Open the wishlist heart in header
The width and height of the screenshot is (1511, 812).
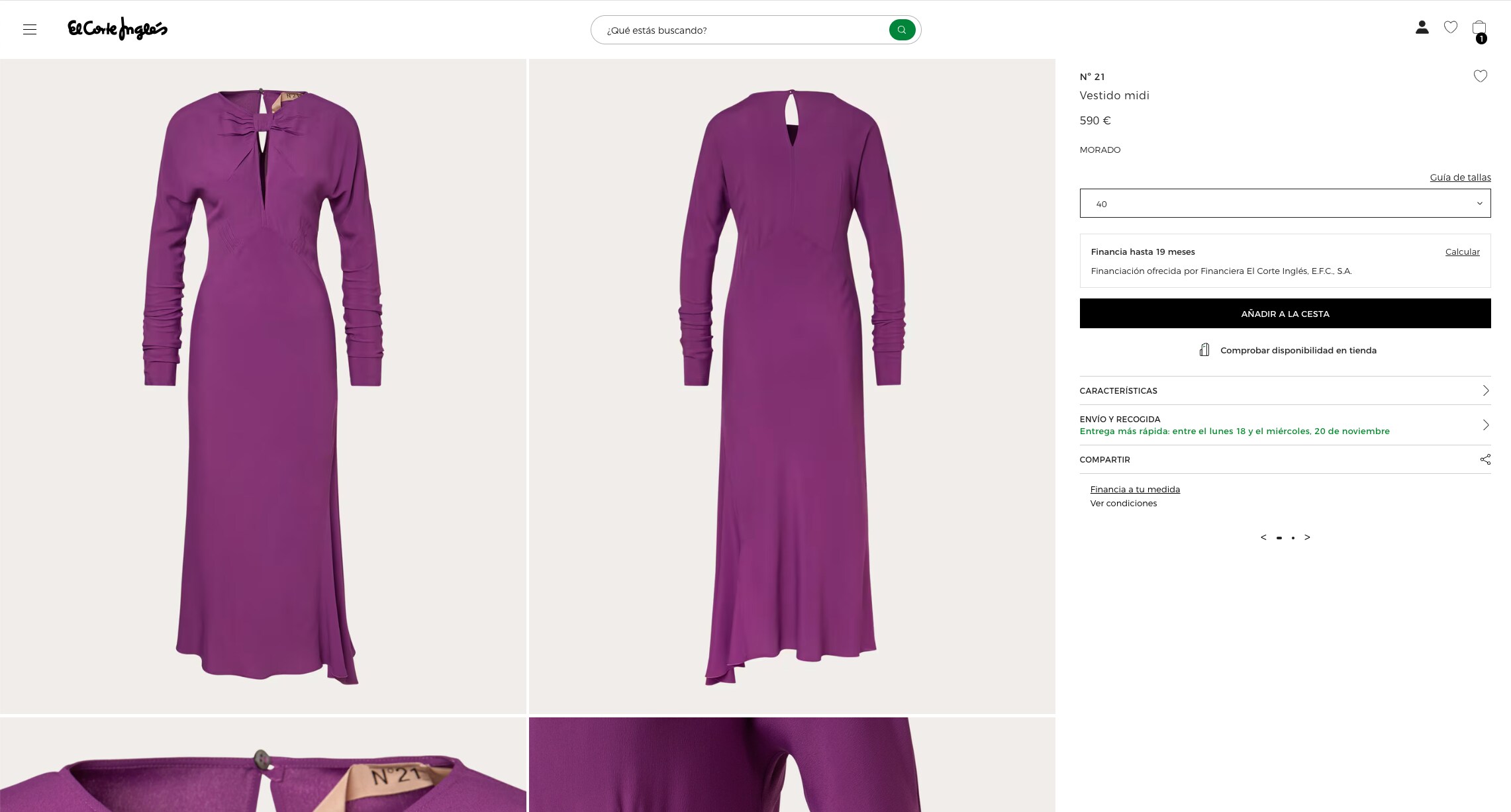tap(1451, 27)
